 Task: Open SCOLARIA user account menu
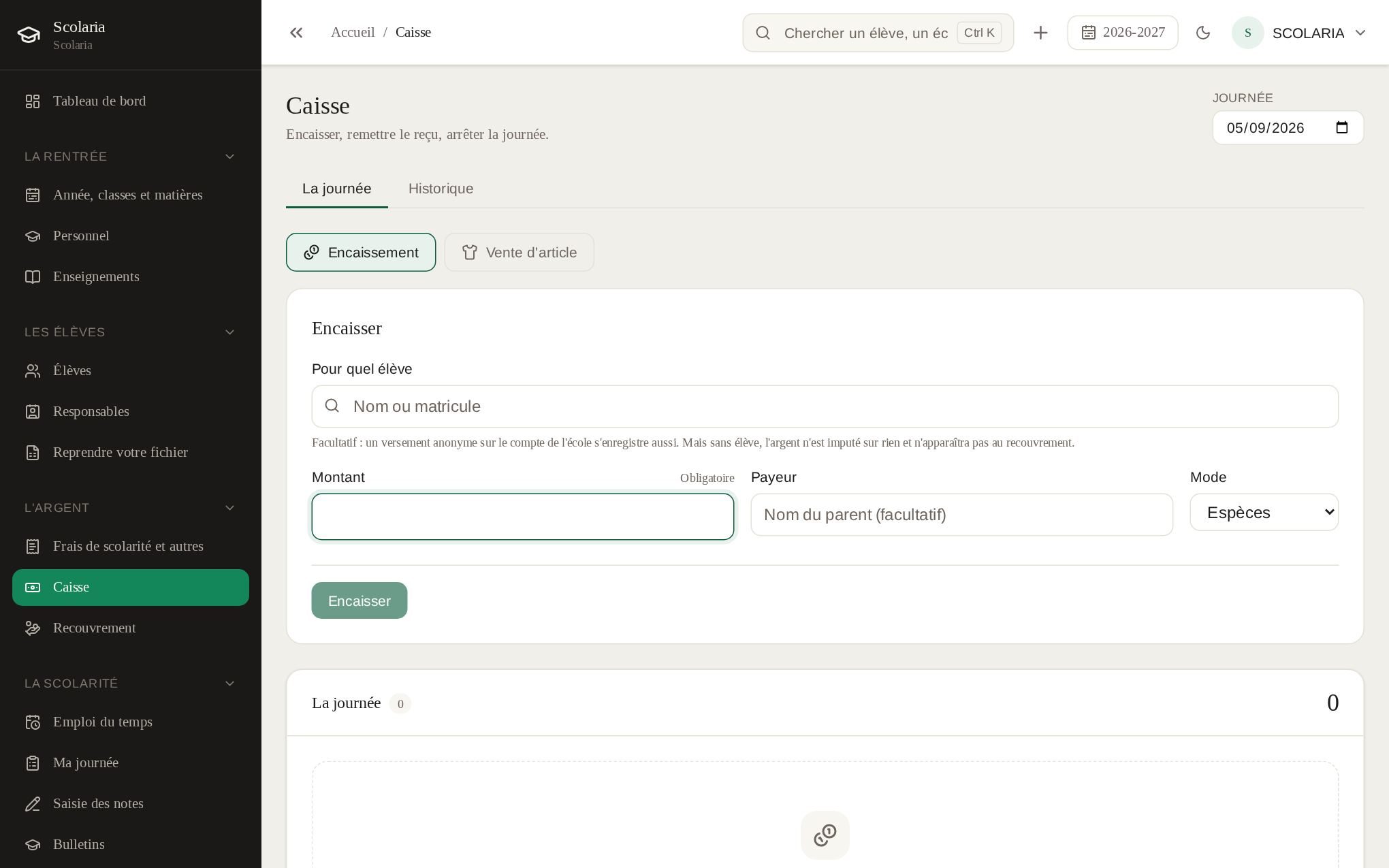click(1299, 33)
